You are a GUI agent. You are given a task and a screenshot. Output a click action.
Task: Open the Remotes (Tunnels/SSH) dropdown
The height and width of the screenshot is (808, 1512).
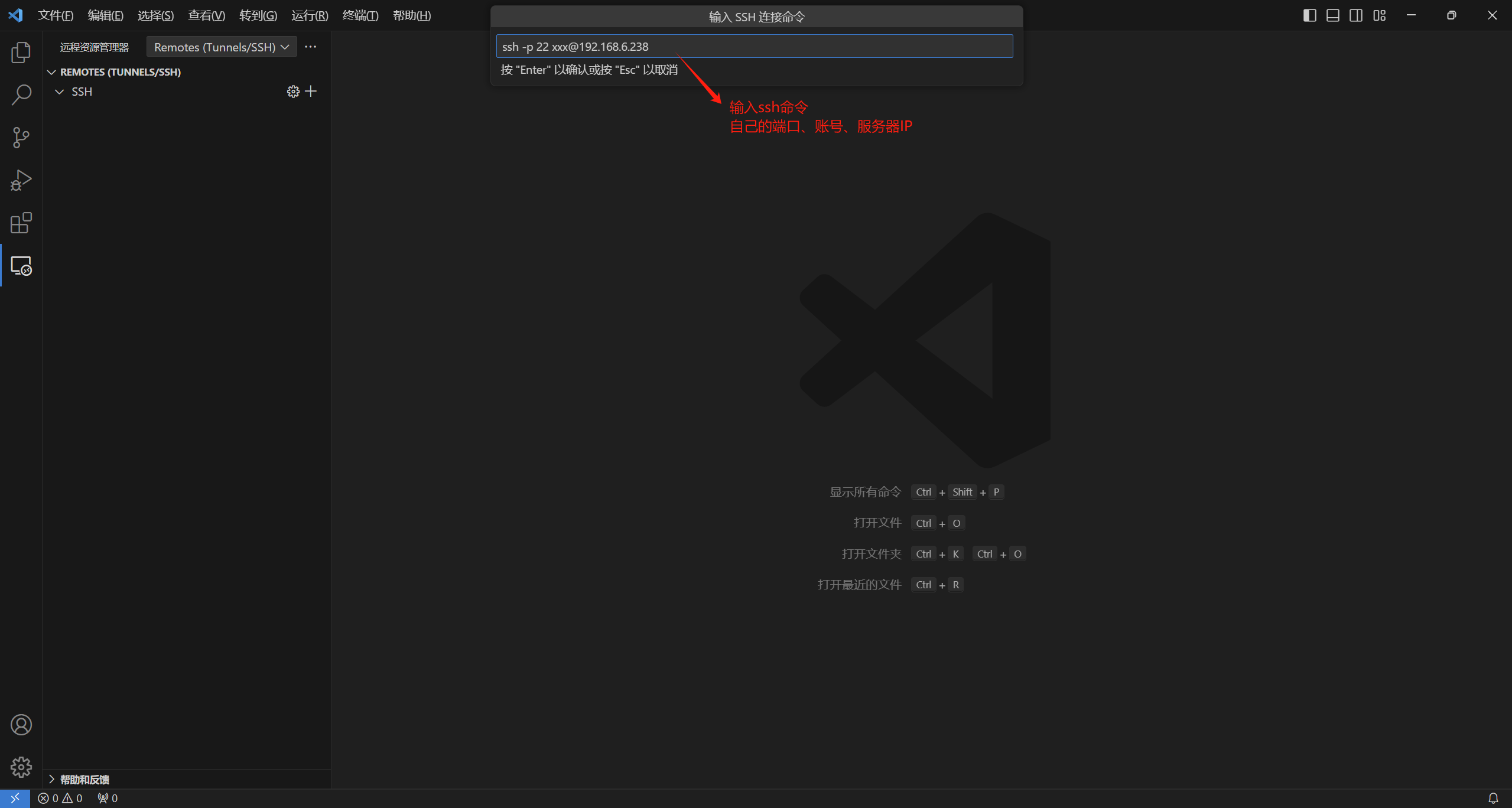(x=221, y=47)
